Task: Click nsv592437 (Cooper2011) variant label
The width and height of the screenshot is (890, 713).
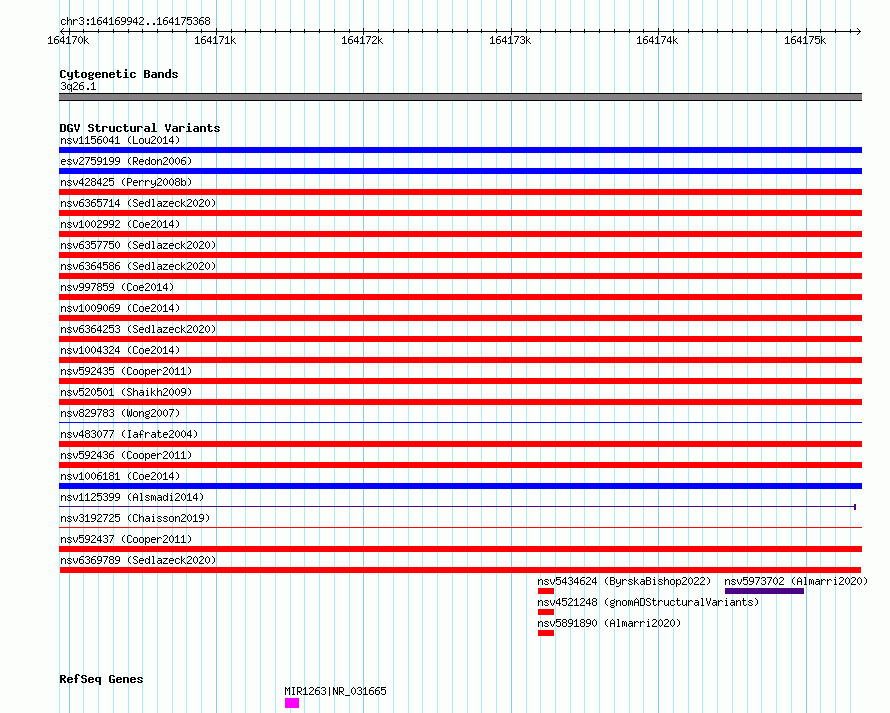Action: click(126, 539)
